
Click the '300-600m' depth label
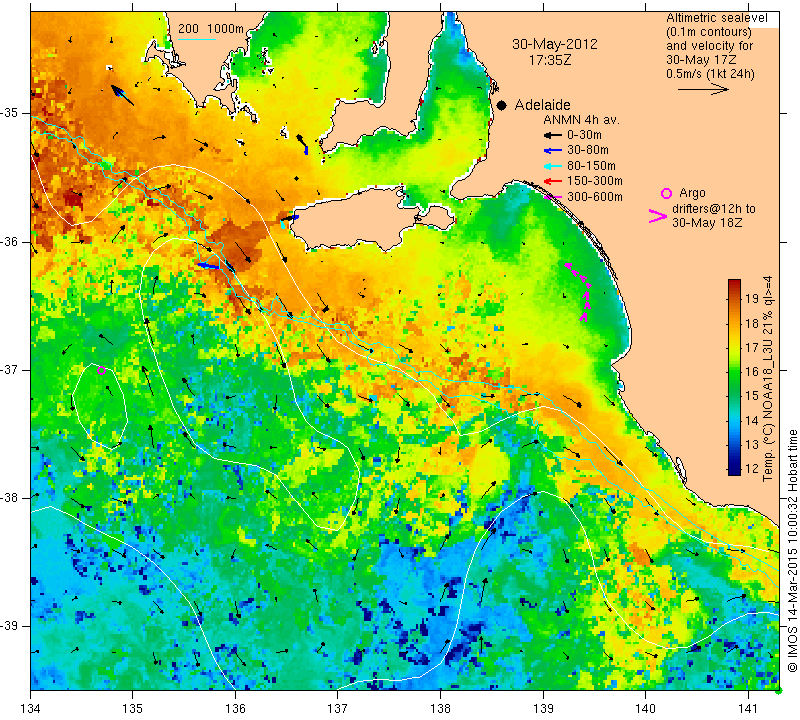(595, 197)
